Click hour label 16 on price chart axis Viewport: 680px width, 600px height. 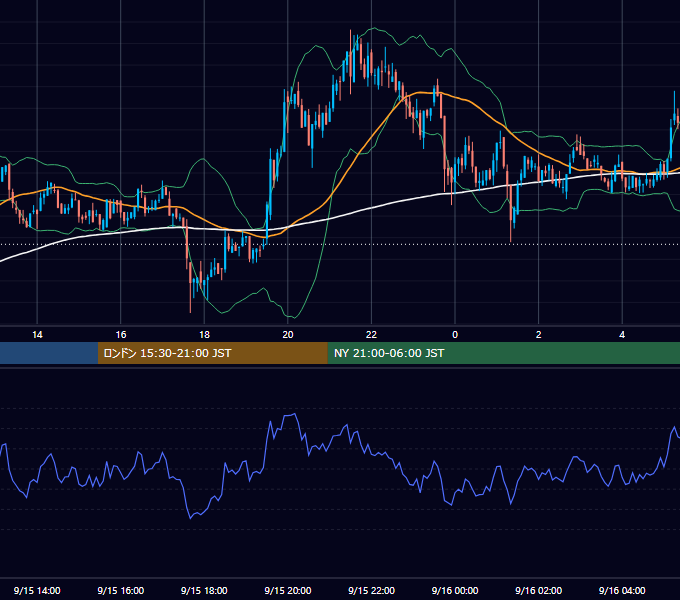click(121, 334)
